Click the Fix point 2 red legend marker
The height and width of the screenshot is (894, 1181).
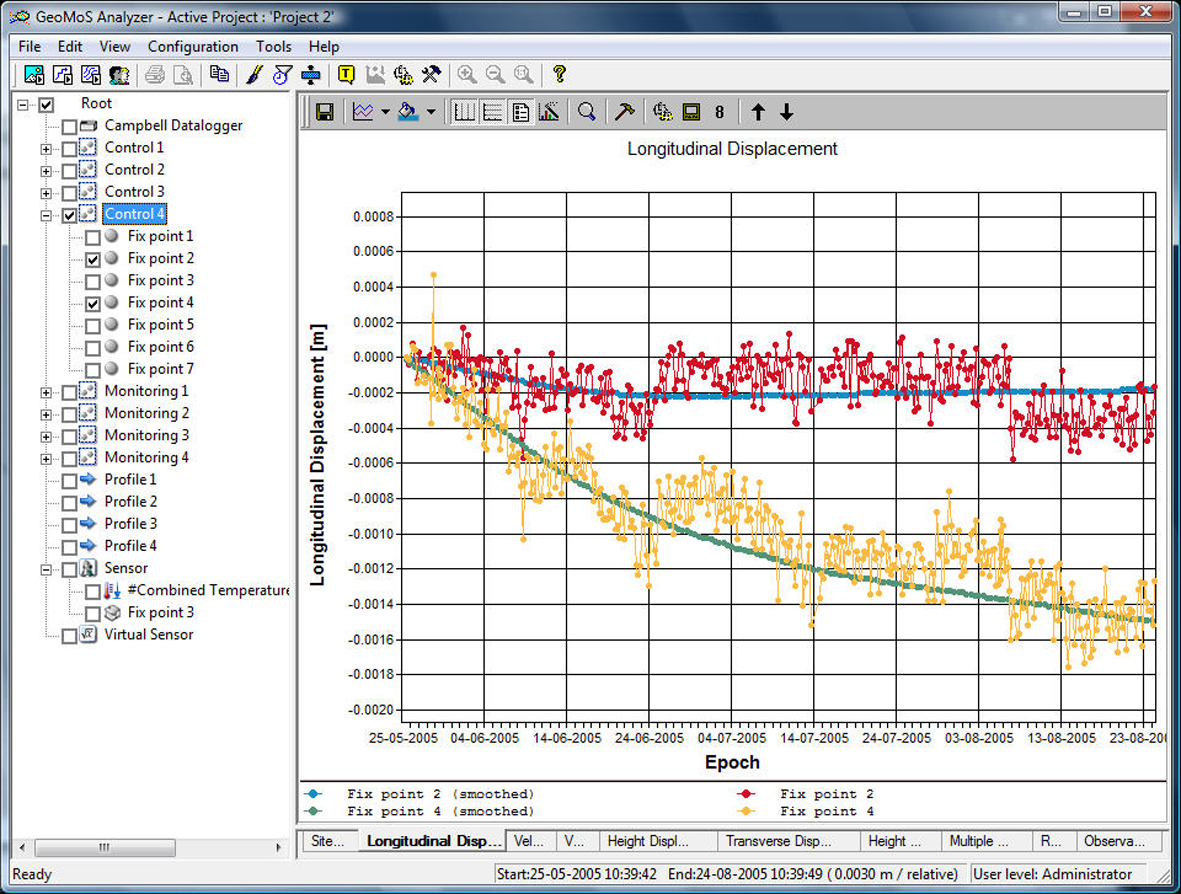[x=746, y=794]
